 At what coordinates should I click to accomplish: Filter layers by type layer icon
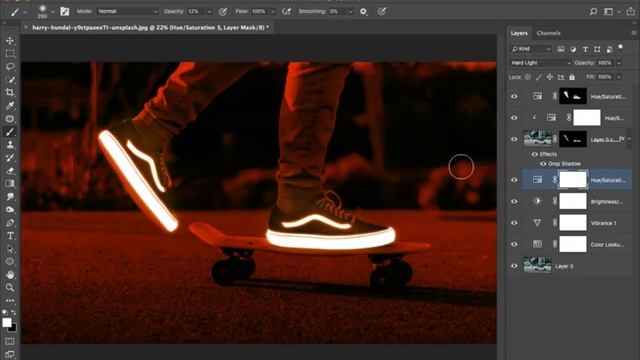click(585, 49)
